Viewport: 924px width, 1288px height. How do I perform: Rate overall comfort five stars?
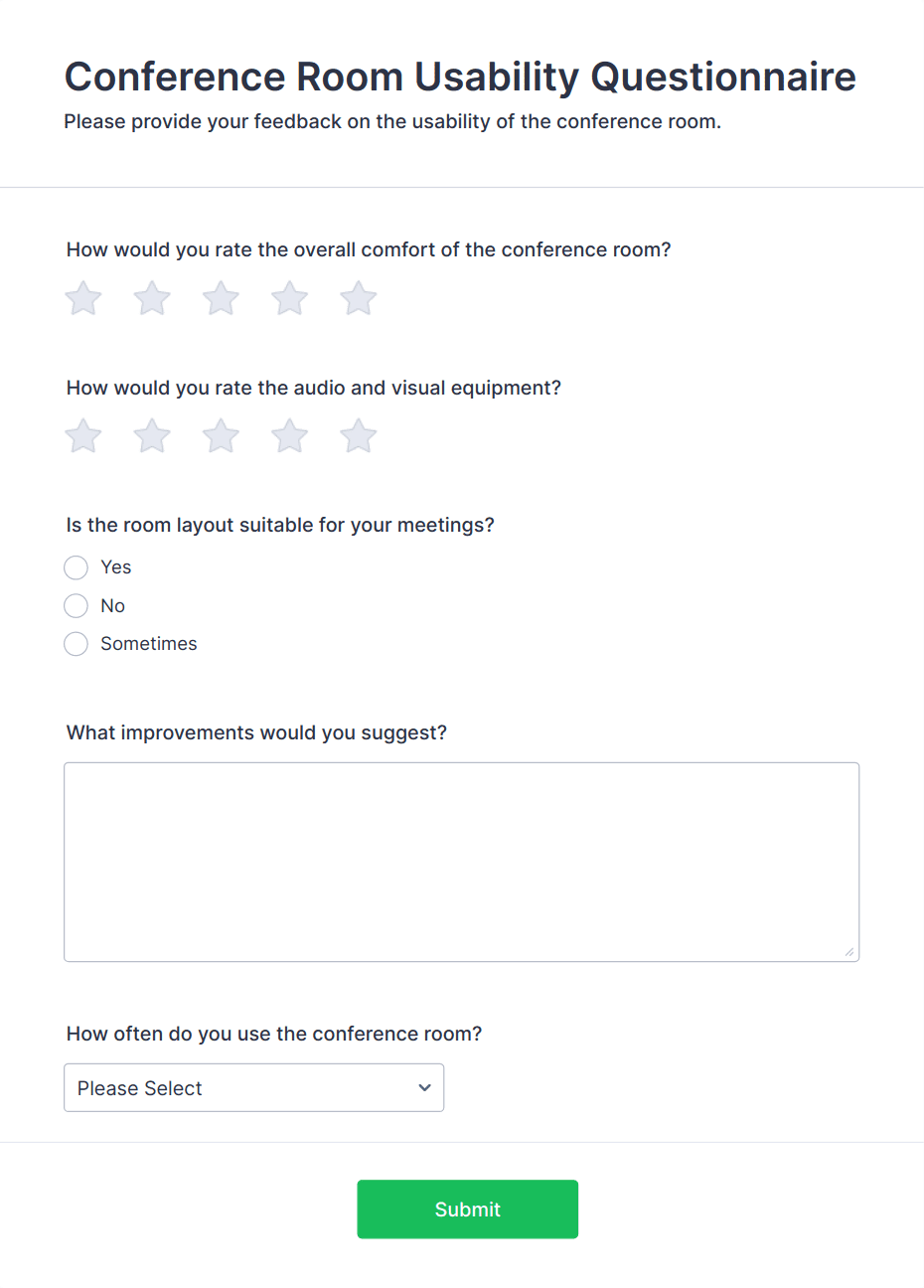pos(359,298)
